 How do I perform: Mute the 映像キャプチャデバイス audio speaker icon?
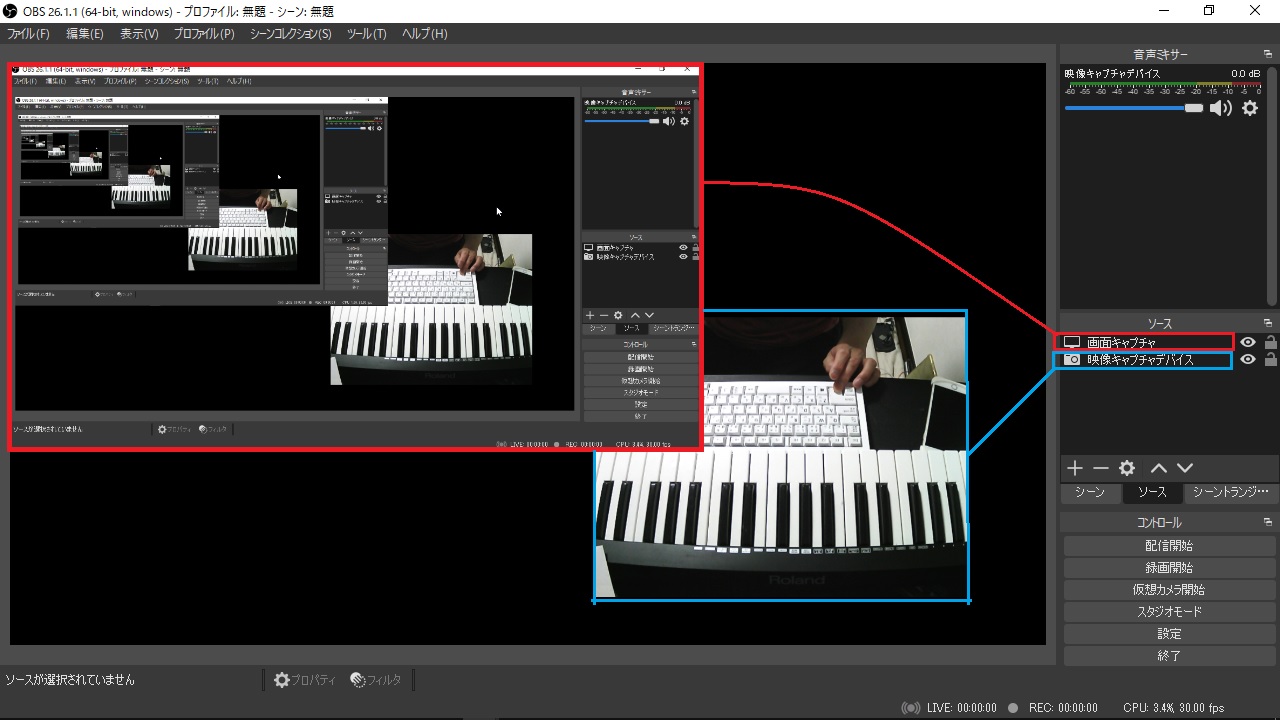pyautogui.click(x=1220, y=108)
